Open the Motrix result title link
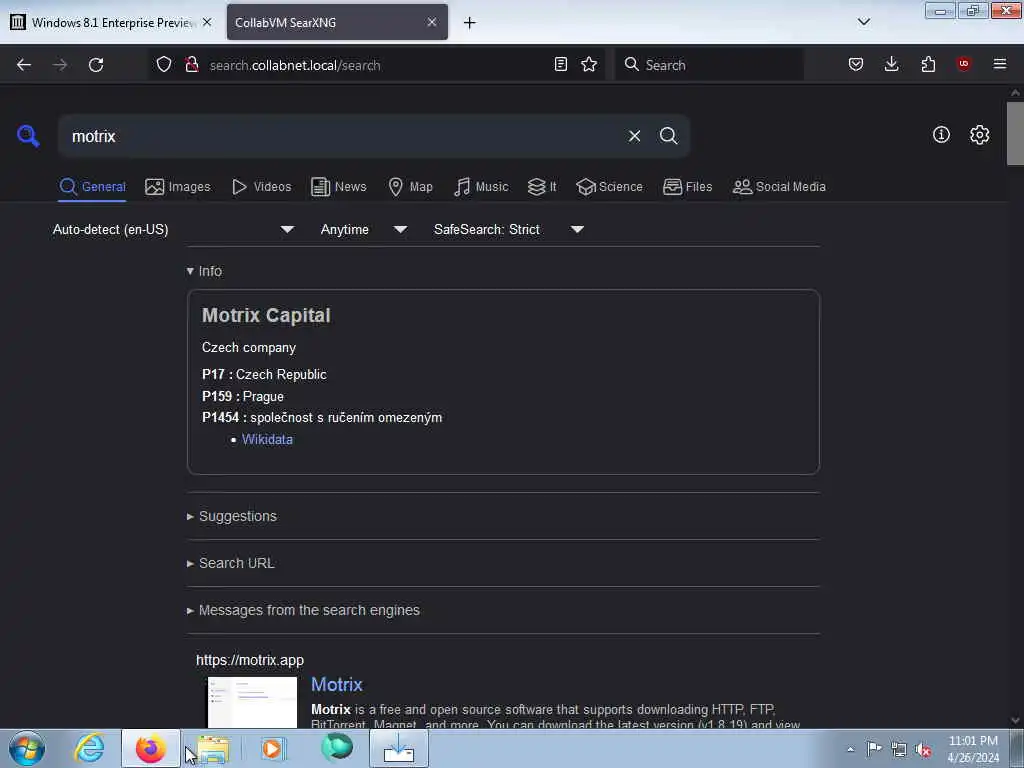The image size is (1024, 768). [x=336, y=684]
